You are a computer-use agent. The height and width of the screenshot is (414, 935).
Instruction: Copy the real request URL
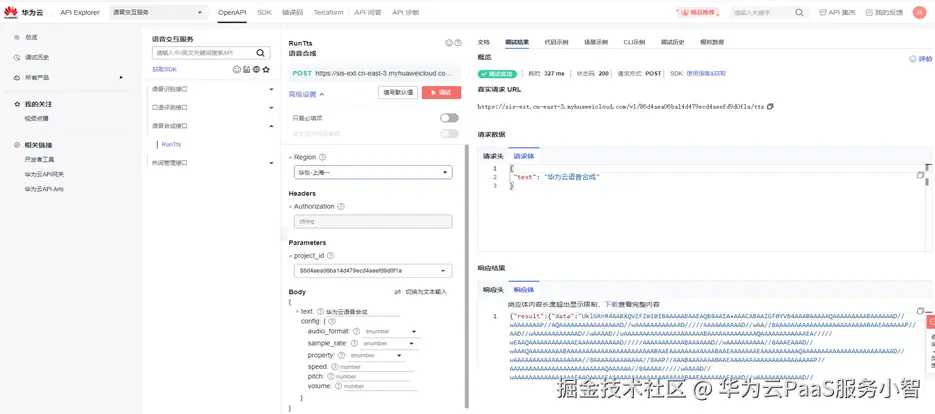[770, 106]
